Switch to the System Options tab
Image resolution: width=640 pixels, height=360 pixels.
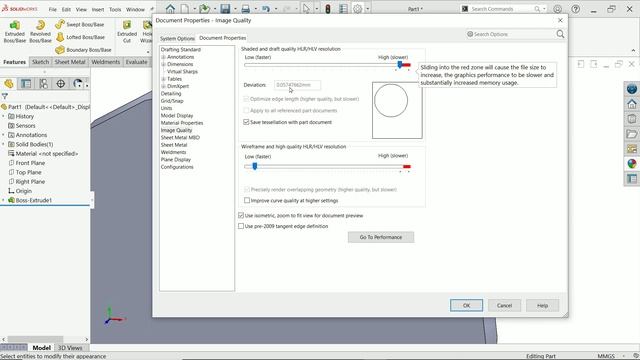click(x=177, y=38)
